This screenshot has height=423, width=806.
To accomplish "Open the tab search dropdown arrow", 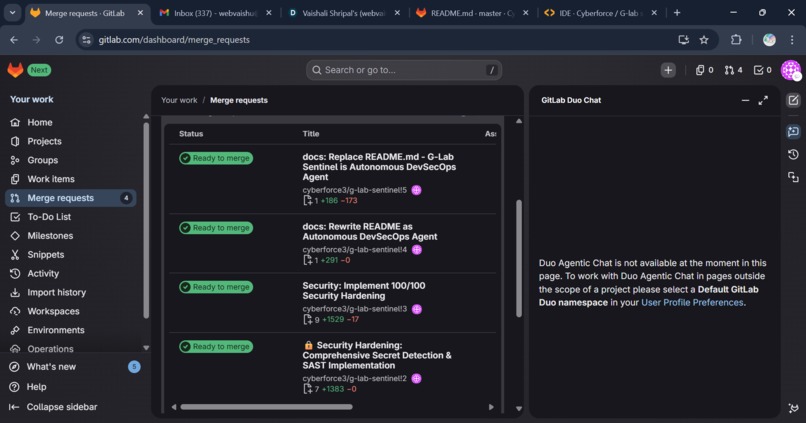I will pos(12,13).
